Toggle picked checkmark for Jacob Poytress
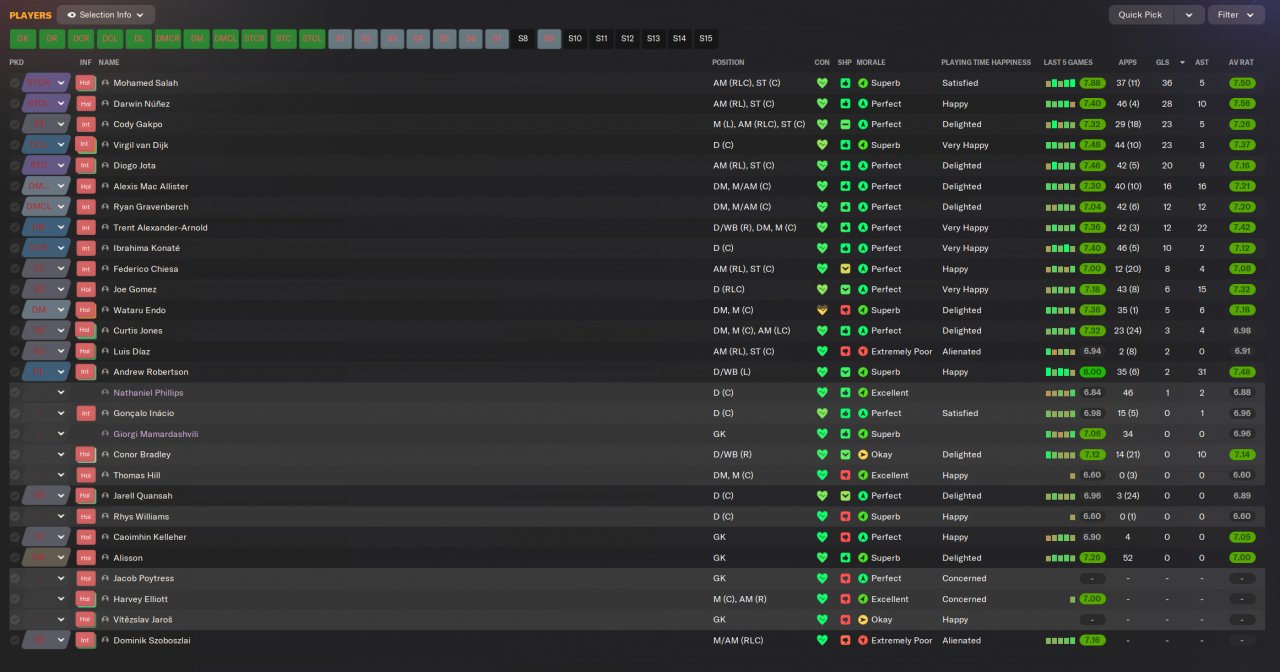 click(14, 578)
